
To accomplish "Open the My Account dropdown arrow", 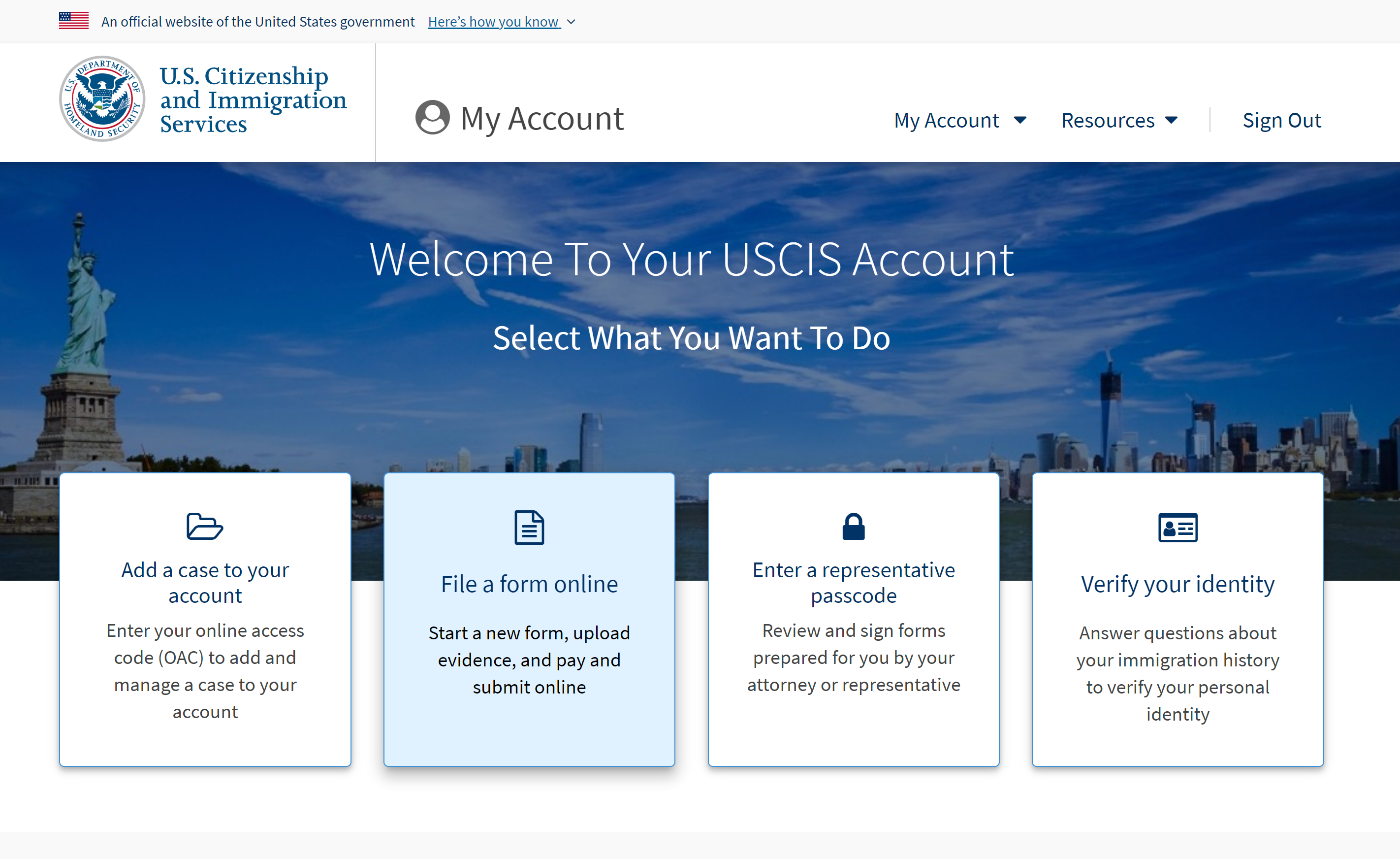I will (x=1020, y=120).
